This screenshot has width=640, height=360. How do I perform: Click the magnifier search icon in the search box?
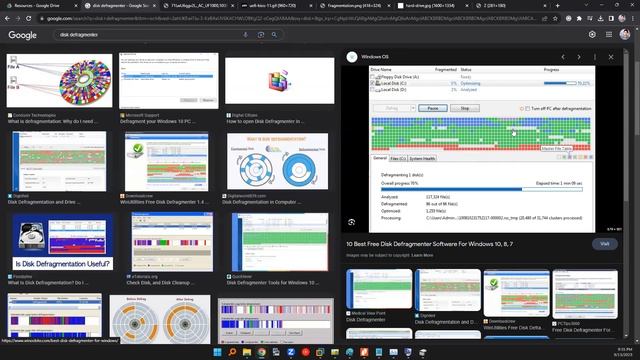click(x=274, y=35)
